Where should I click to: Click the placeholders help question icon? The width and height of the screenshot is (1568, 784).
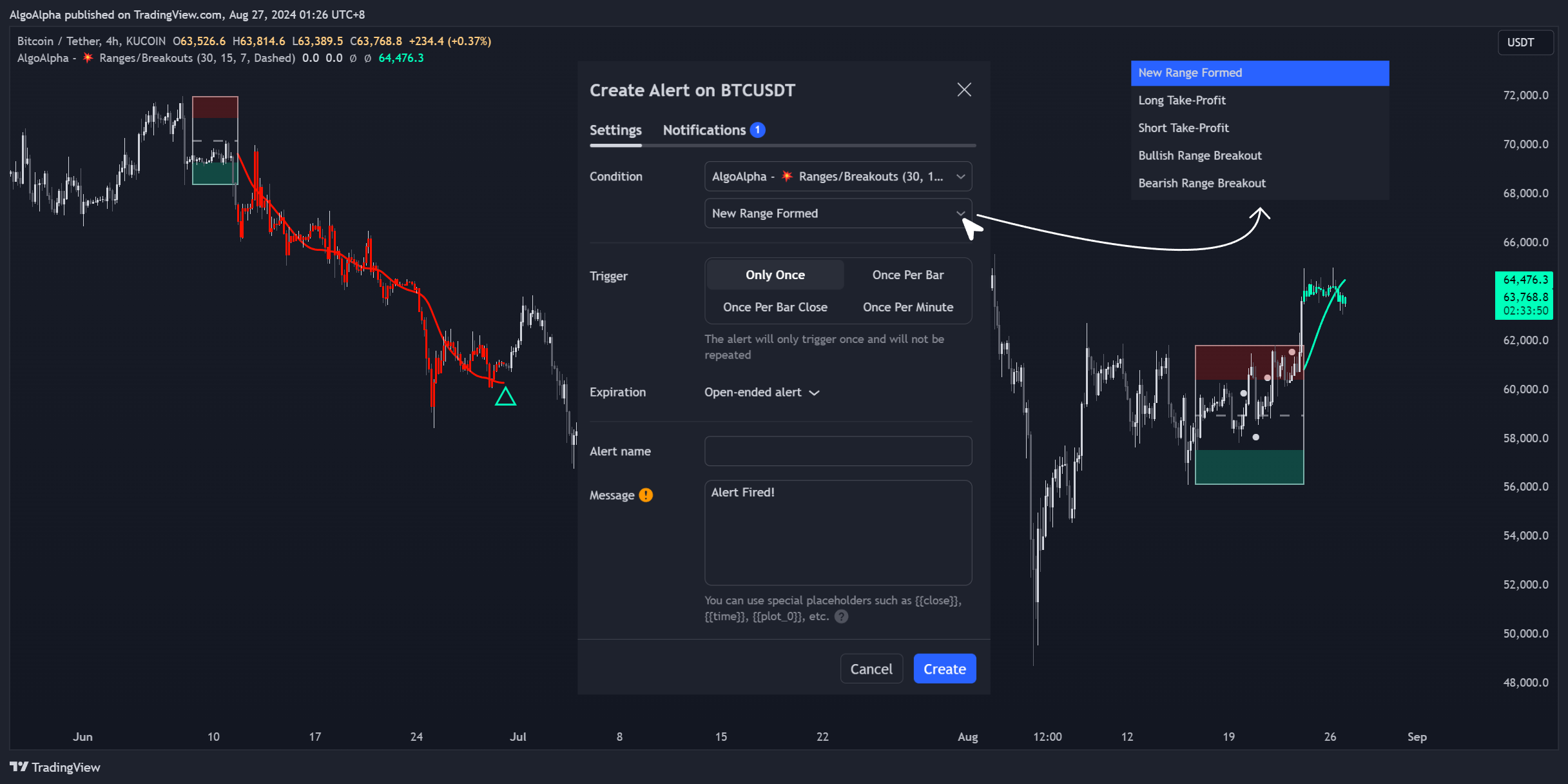pos(841,616)
